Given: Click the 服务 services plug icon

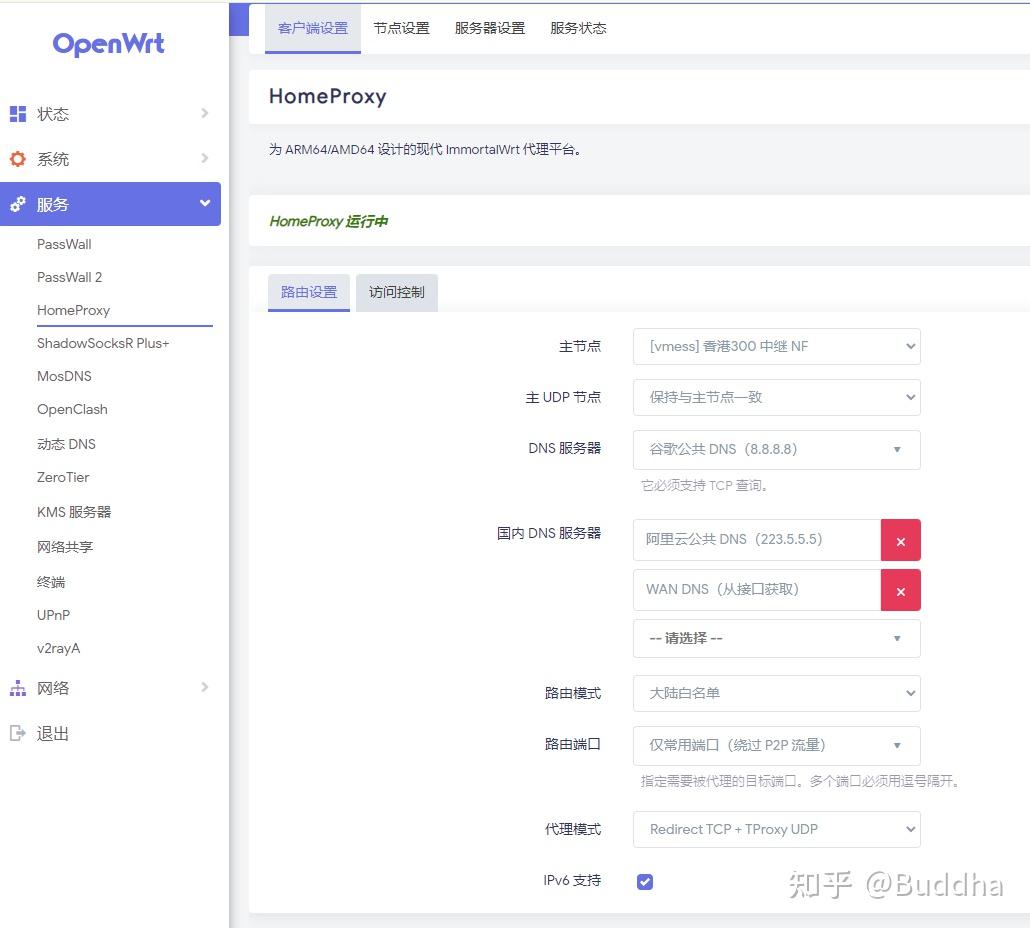Looking at the screenshot, I should (18, 204).
